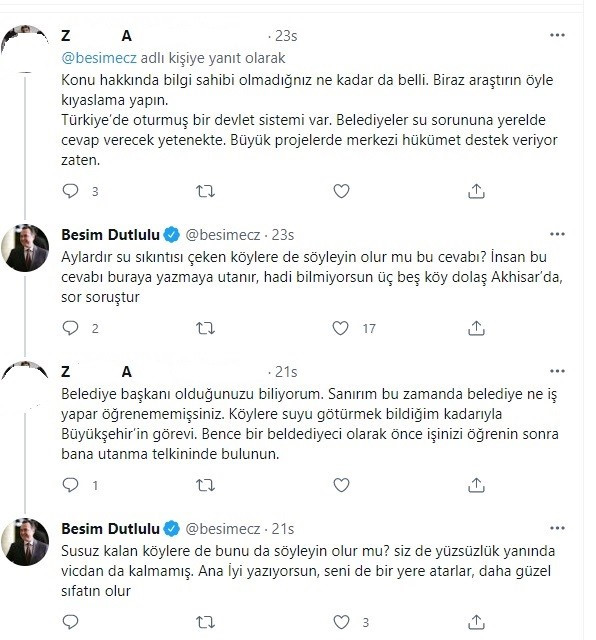Share the first tweet in thread
Screen dimensions: 596x640
coord(476,191)
